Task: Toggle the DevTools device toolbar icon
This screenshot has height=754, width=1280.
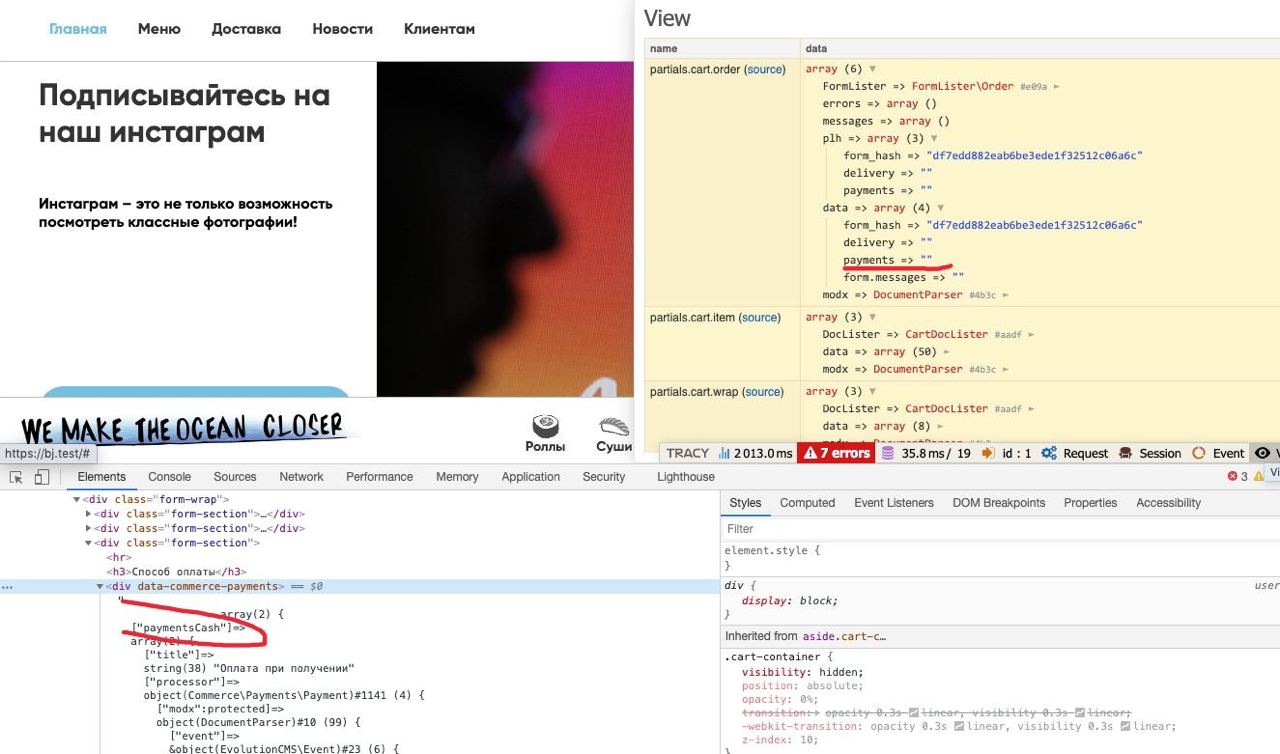Action: tap(42, 477)
